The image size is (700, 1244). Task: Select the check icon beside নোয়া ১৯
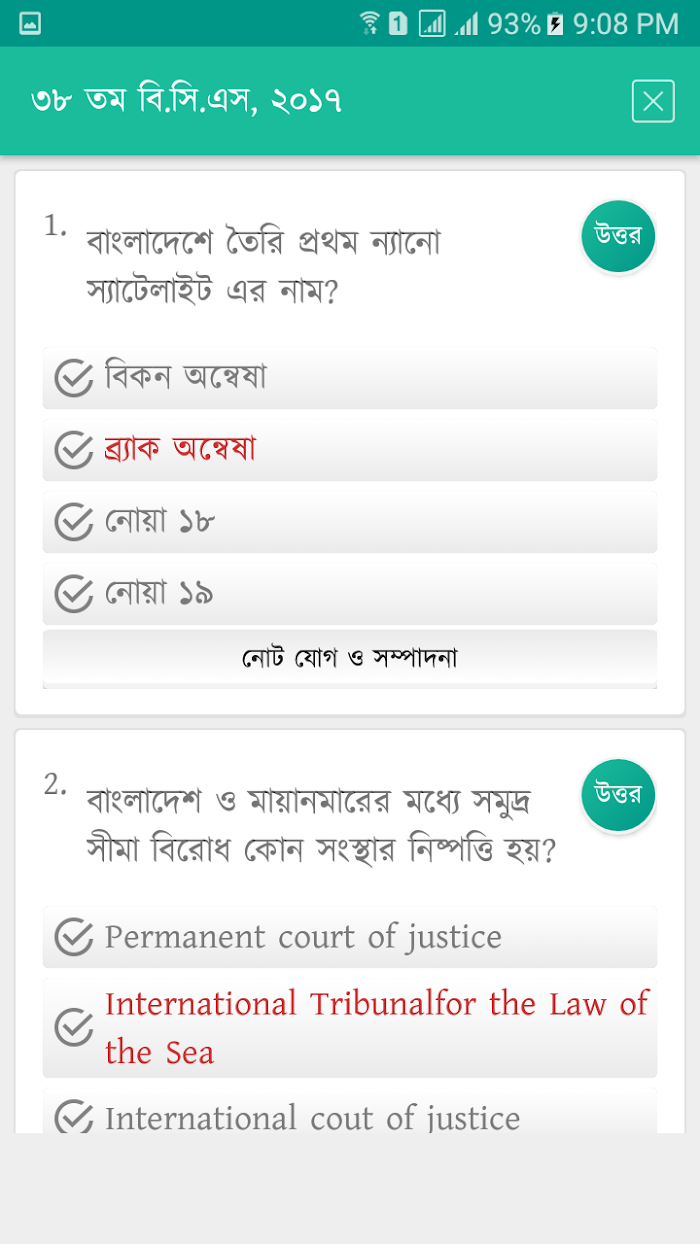click(73, 594)
